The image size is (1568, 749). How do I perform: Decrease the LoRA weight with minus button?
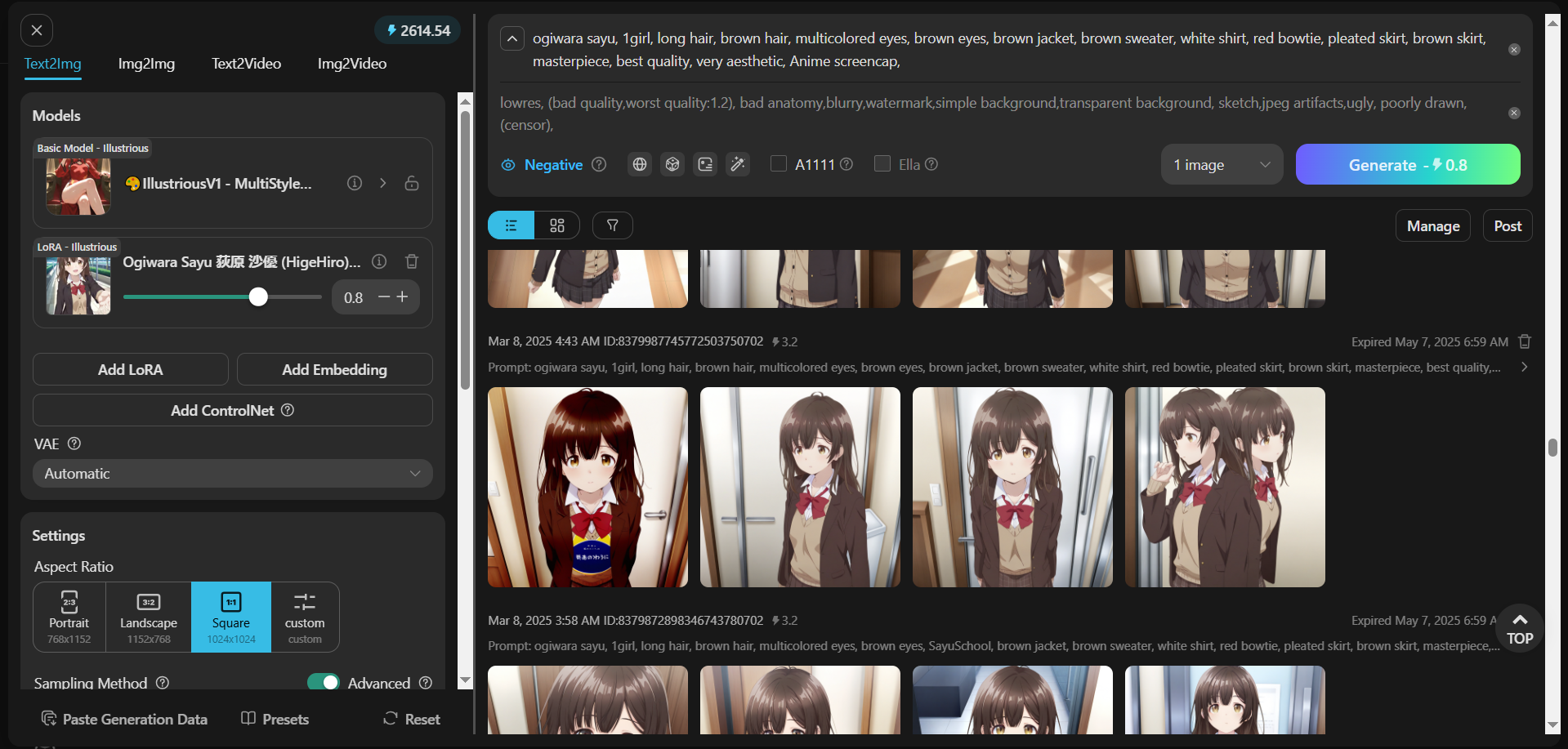click(x=384, y=297)
